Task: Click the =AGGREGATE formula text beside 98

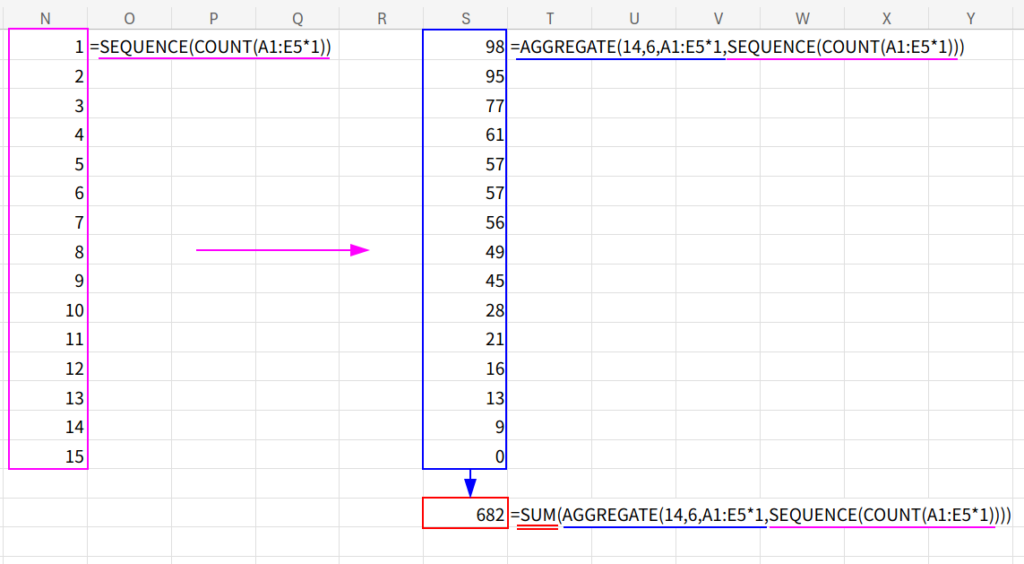Action: pyautogui.click(x=736, y=47)
